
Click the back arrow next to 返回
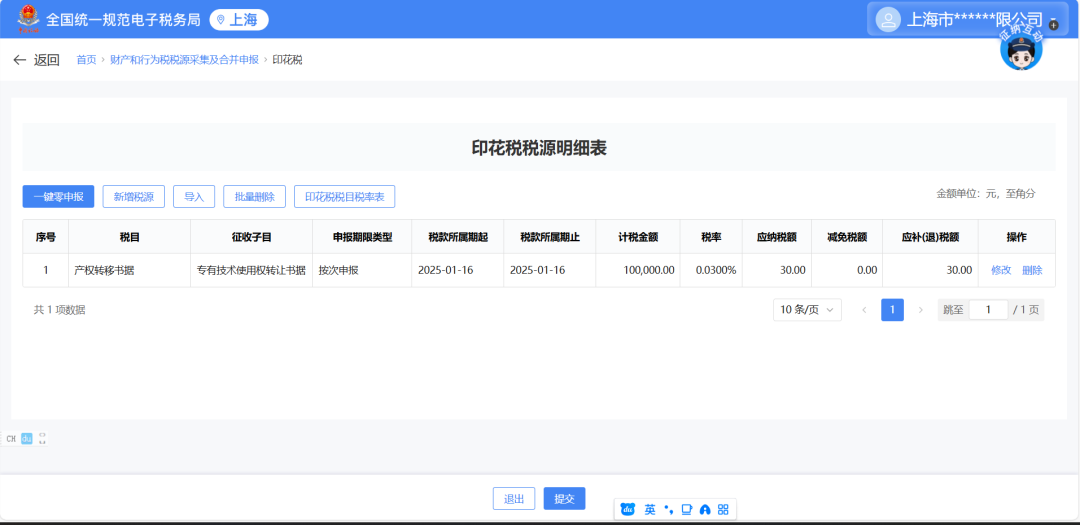(x=19, y=60)
